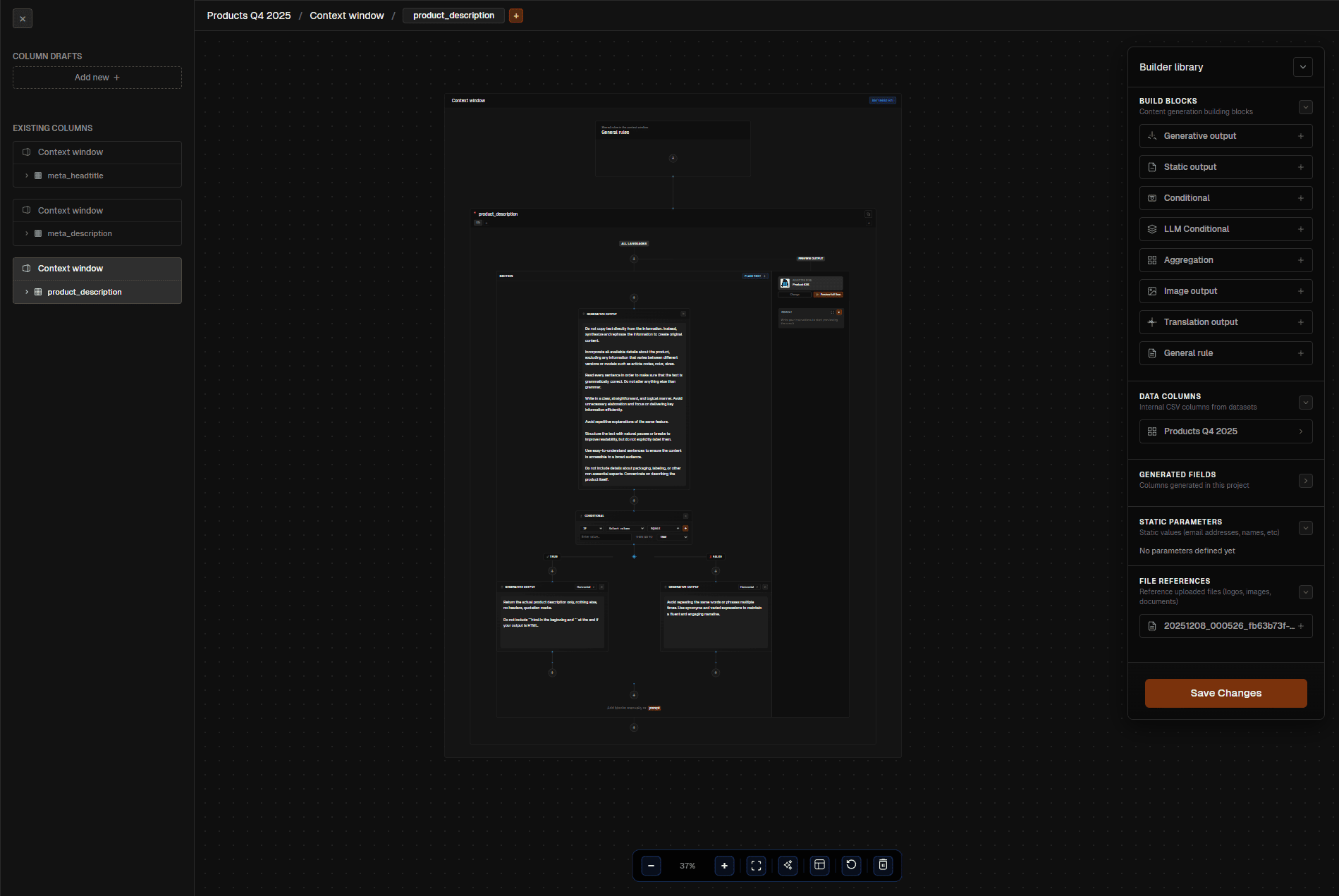Fit the flow to screen with the frame icon
This screenshot has width=1339, height=896.
coord(755,865)
